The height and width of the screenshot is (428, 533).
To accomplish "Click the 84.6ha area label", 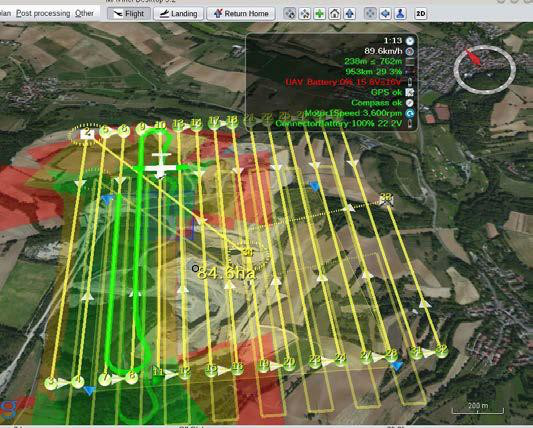I will point(226,273).
